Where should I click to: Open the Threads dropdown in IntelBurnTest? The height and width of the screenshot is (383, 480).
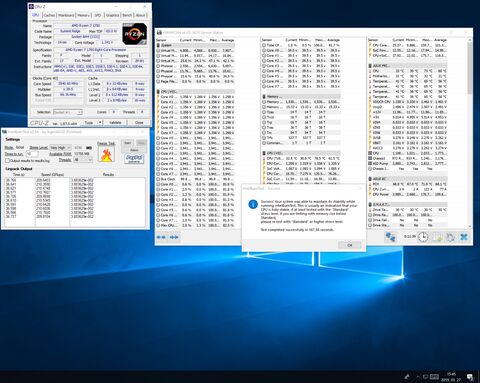point(83,160)
